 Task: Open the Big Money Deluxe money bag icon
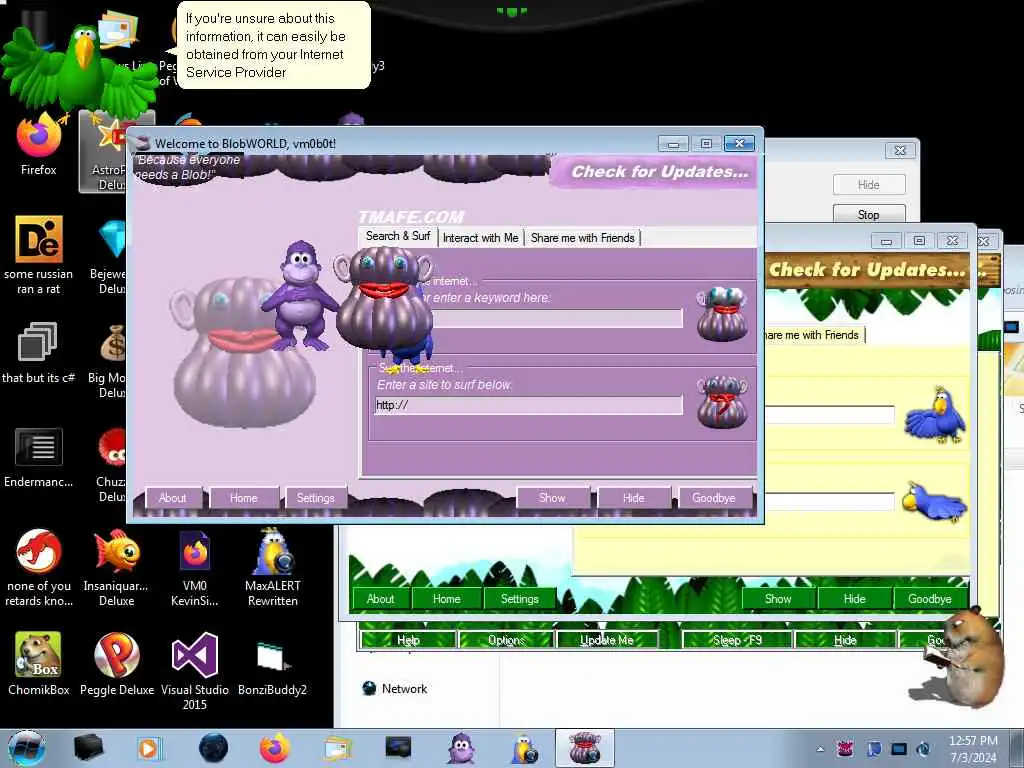point(112,359)
